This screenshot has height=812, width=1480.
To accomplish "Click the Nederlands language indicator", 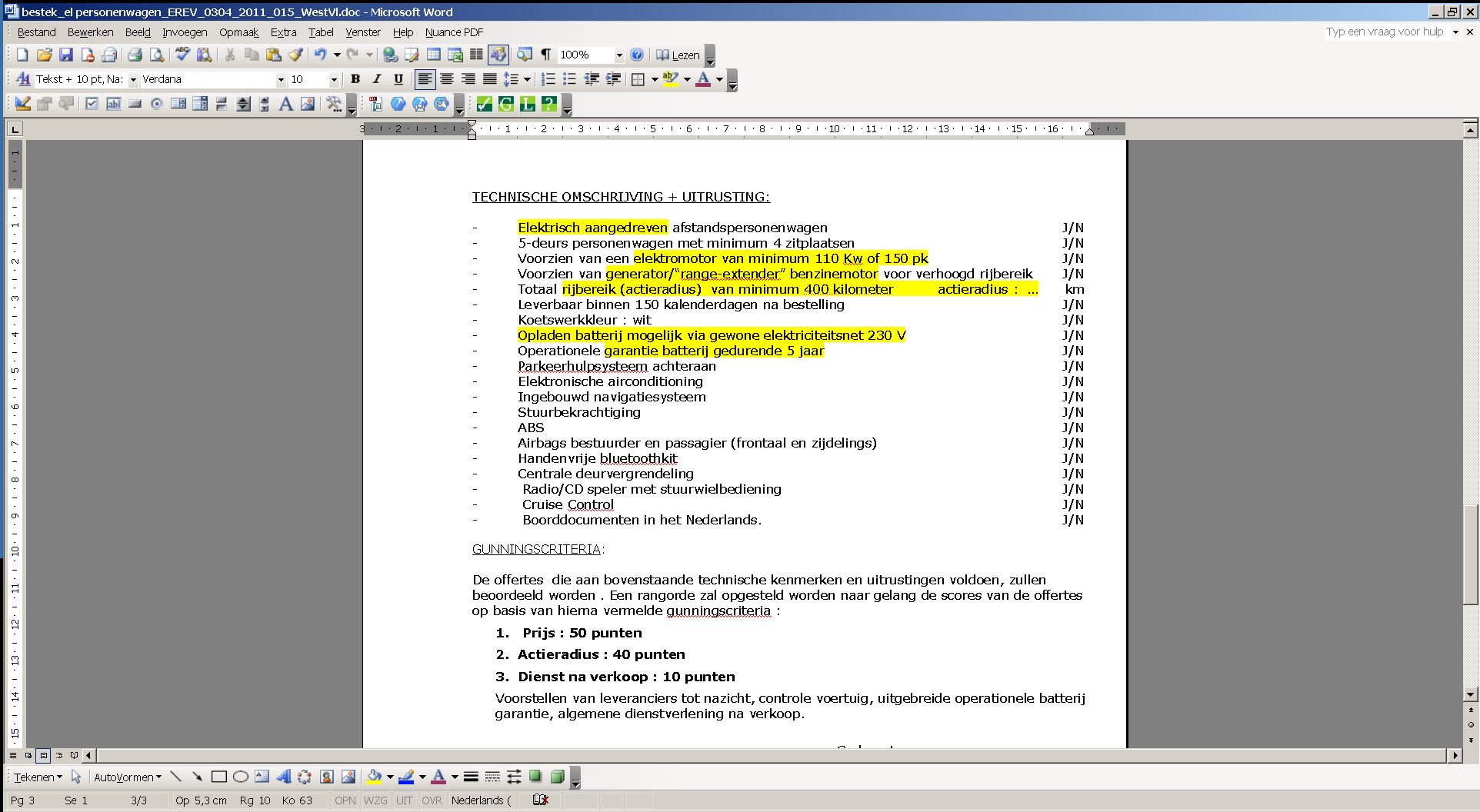I will click(x=481, y=800).
